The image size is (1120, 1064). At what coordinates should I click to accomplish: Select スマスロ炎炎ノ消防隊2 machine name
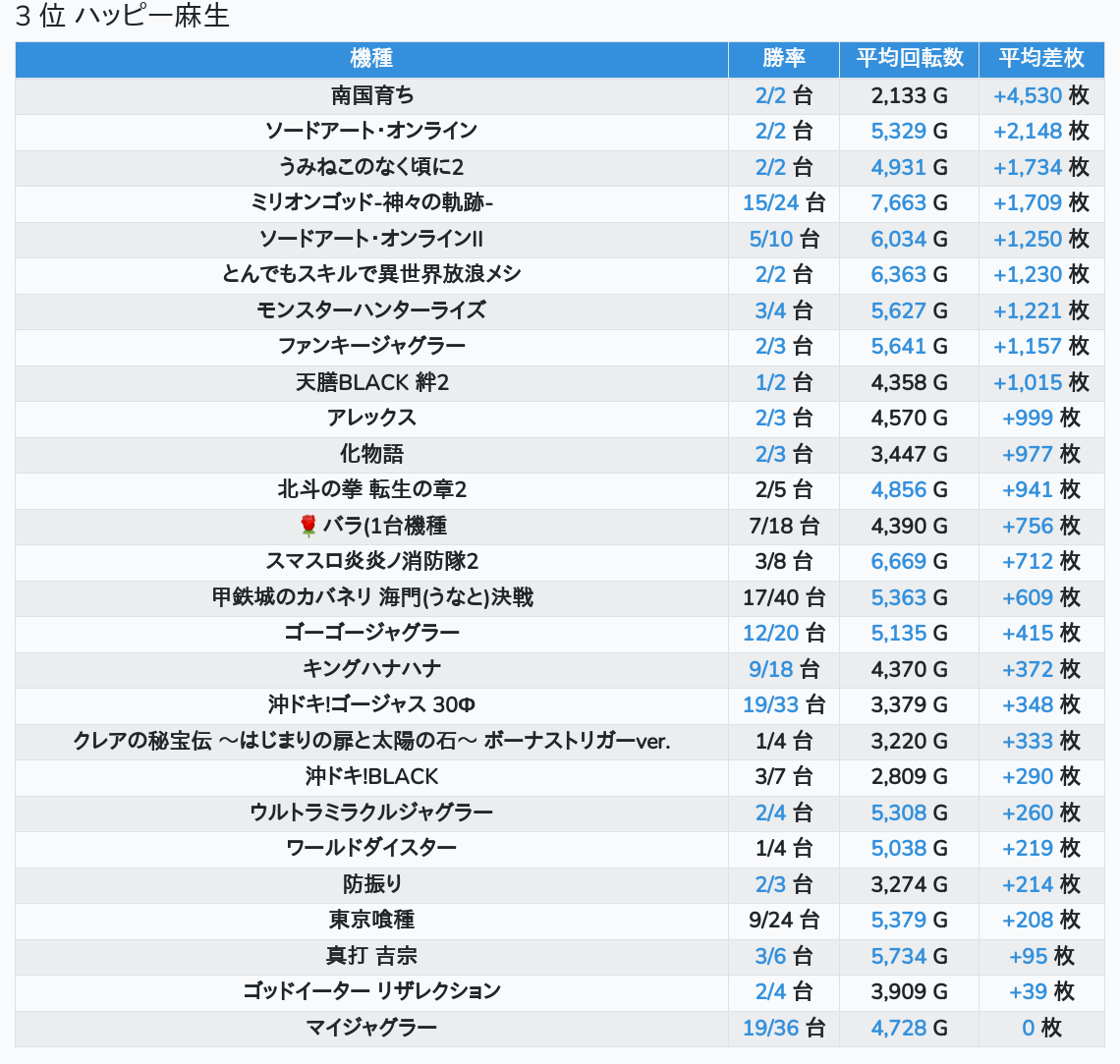tap(371, 562)
